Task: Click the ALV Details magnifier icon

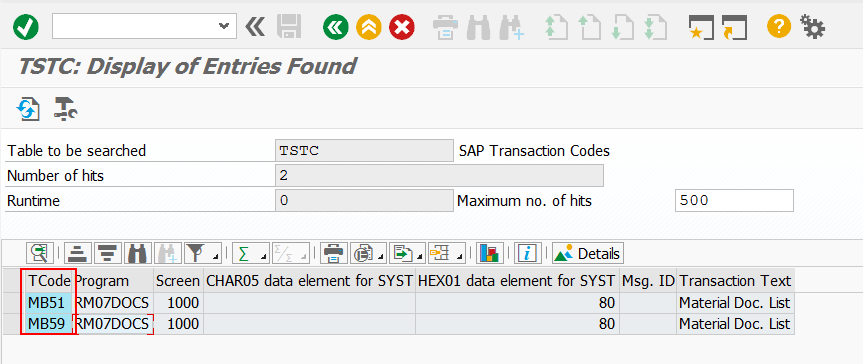Action: 40,253
